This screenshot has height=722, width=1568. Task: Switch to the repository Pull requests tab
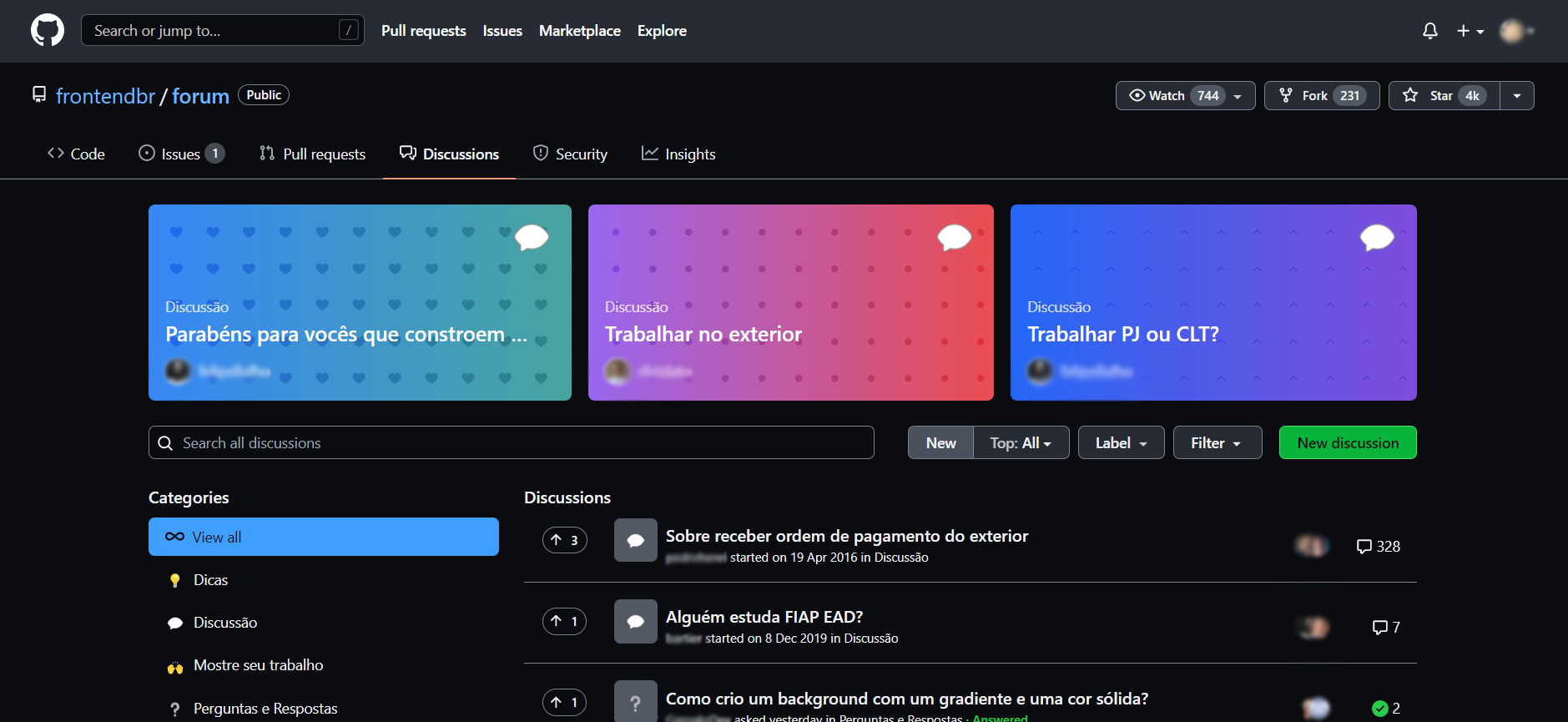coord(312,154)
